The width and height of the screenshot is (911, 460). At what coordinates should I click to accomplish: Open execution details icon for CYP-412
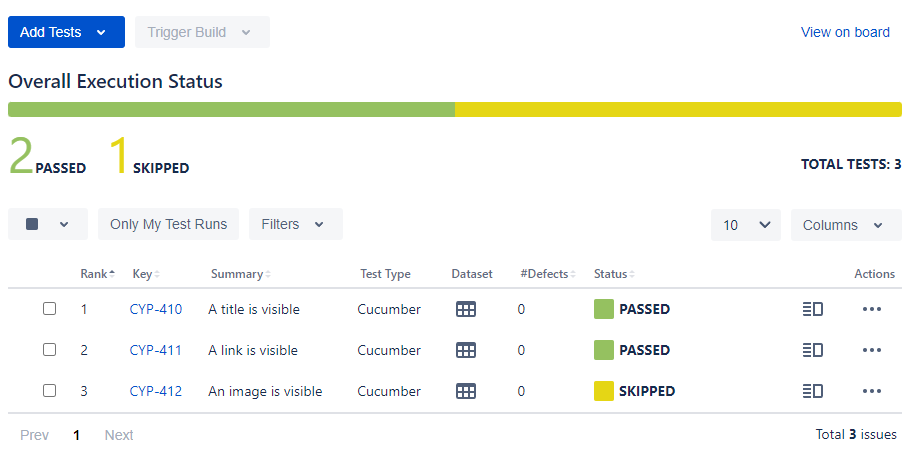[812, 391]
